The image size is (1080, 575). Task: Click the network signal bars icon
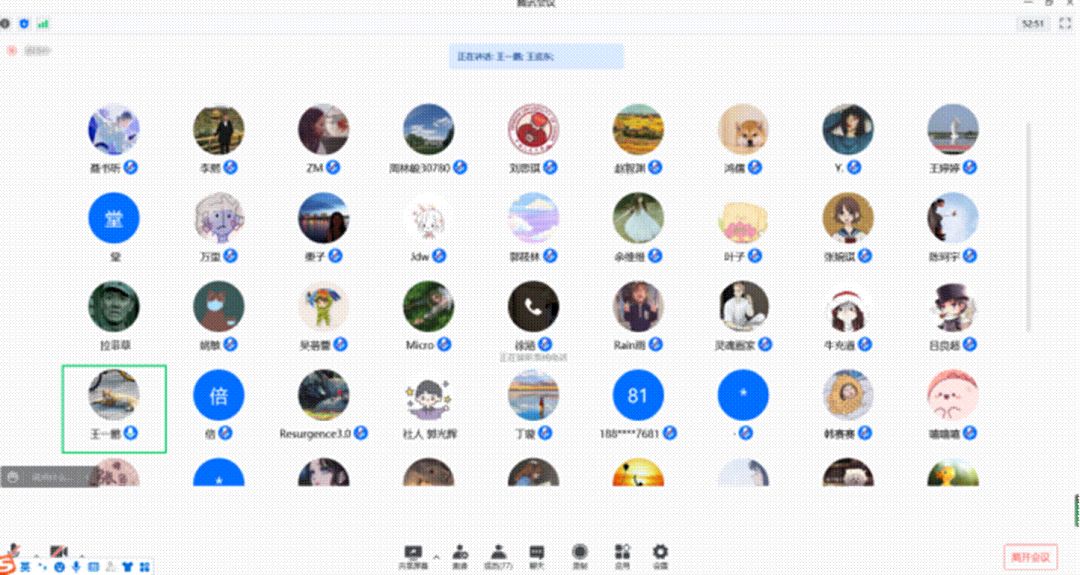tap(43, 23)
